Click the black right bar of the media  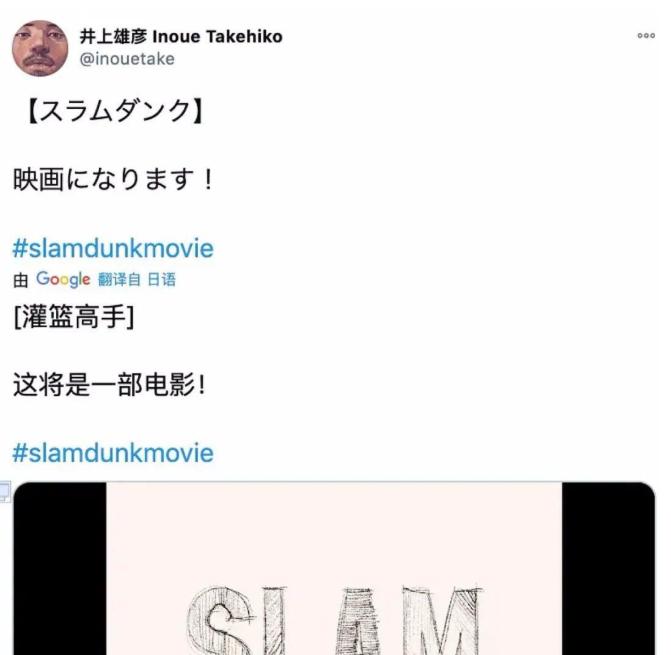click(x=609, y=568)
